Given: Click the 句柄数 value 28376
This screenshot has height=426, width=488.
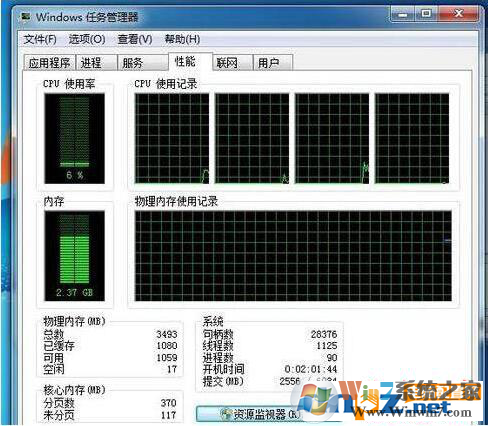Looking at the screenshot, I should [324, 334].
